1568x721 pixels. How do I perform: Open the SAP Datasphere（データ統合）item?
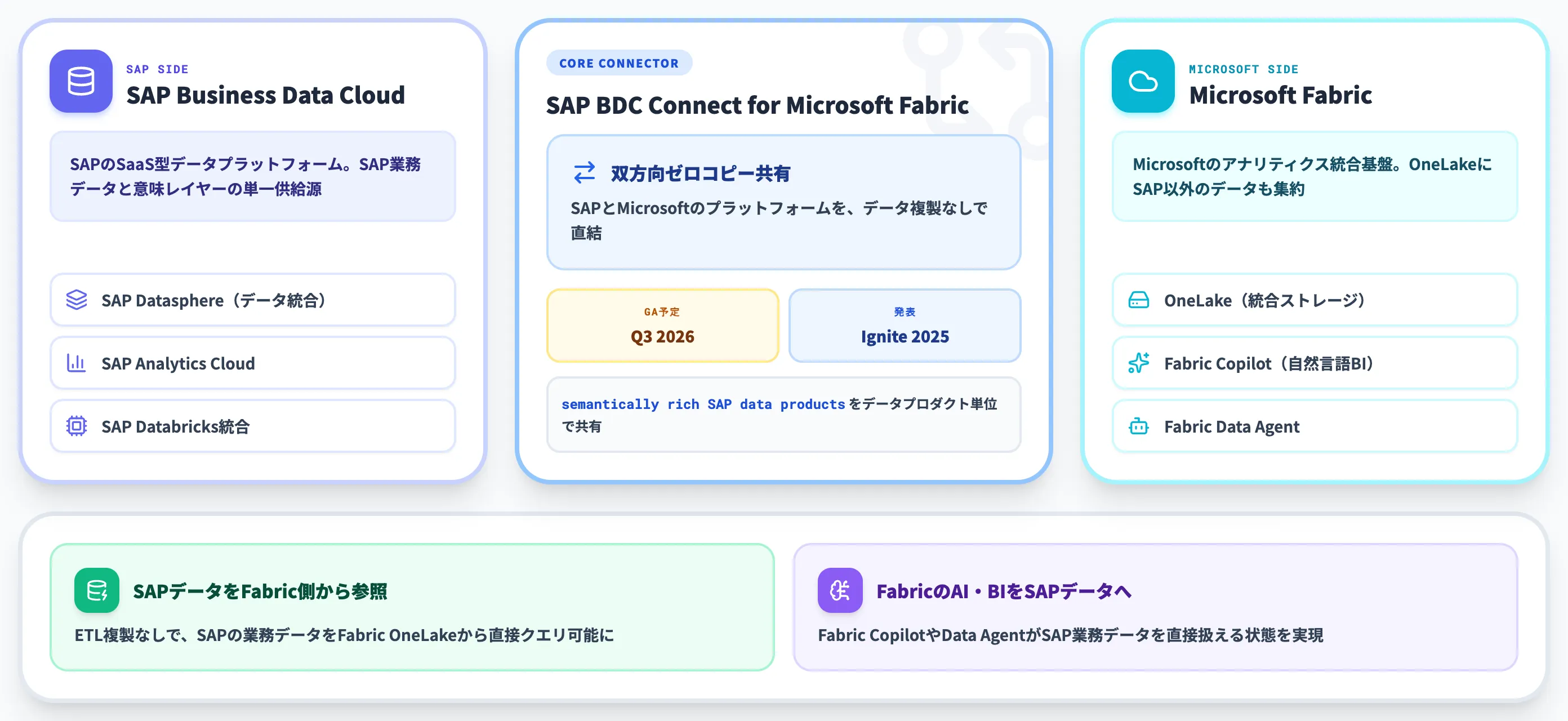pos(253,300)
